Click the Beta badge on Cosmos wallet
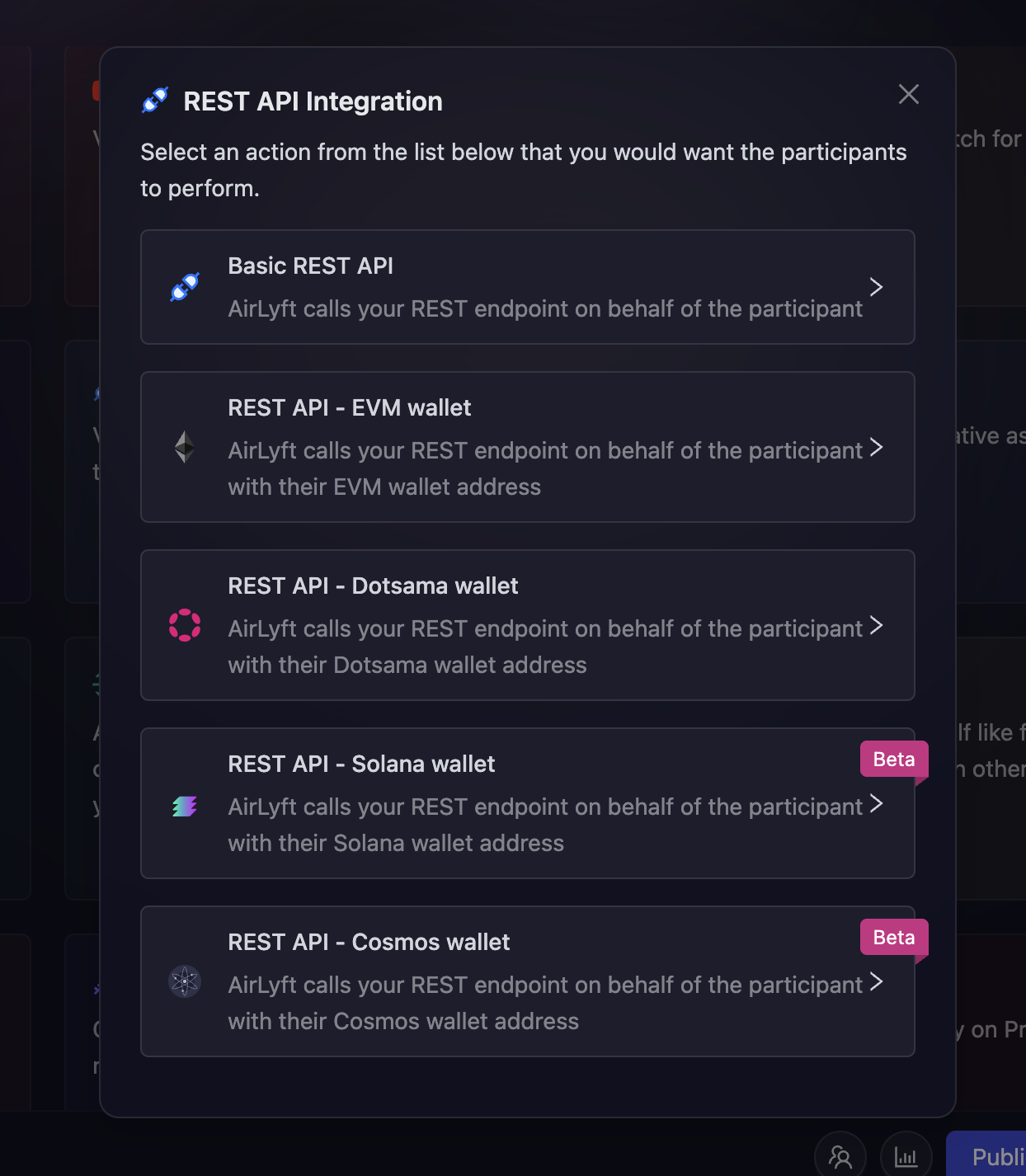The width and height of the screenshot is (1026, 1176). pyautogui.click(x=894, y=938)
